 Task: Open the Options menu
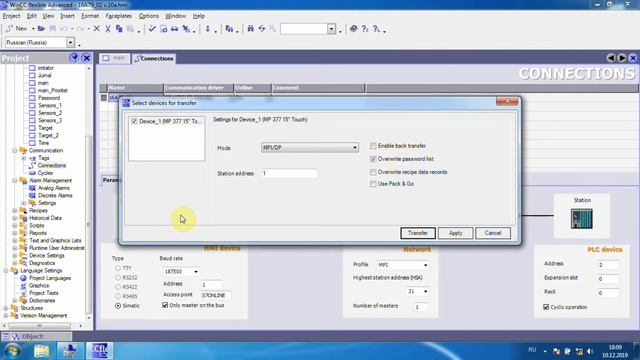point(149,16)
